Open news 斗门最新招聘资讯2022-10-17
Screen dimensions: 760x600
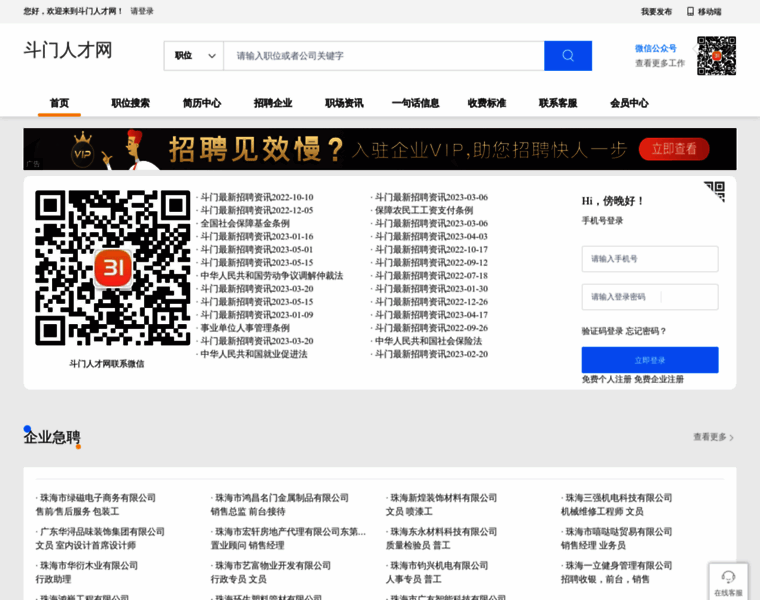tap(431, 250)
